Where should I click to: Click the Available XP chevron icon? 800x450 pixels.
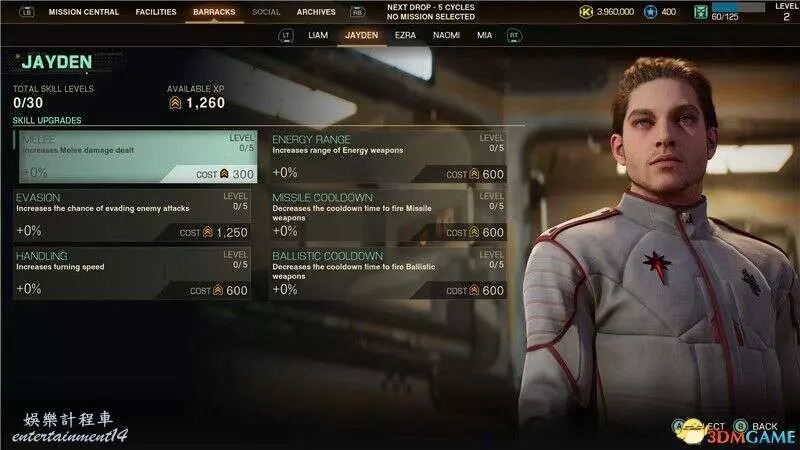point(175,103)
